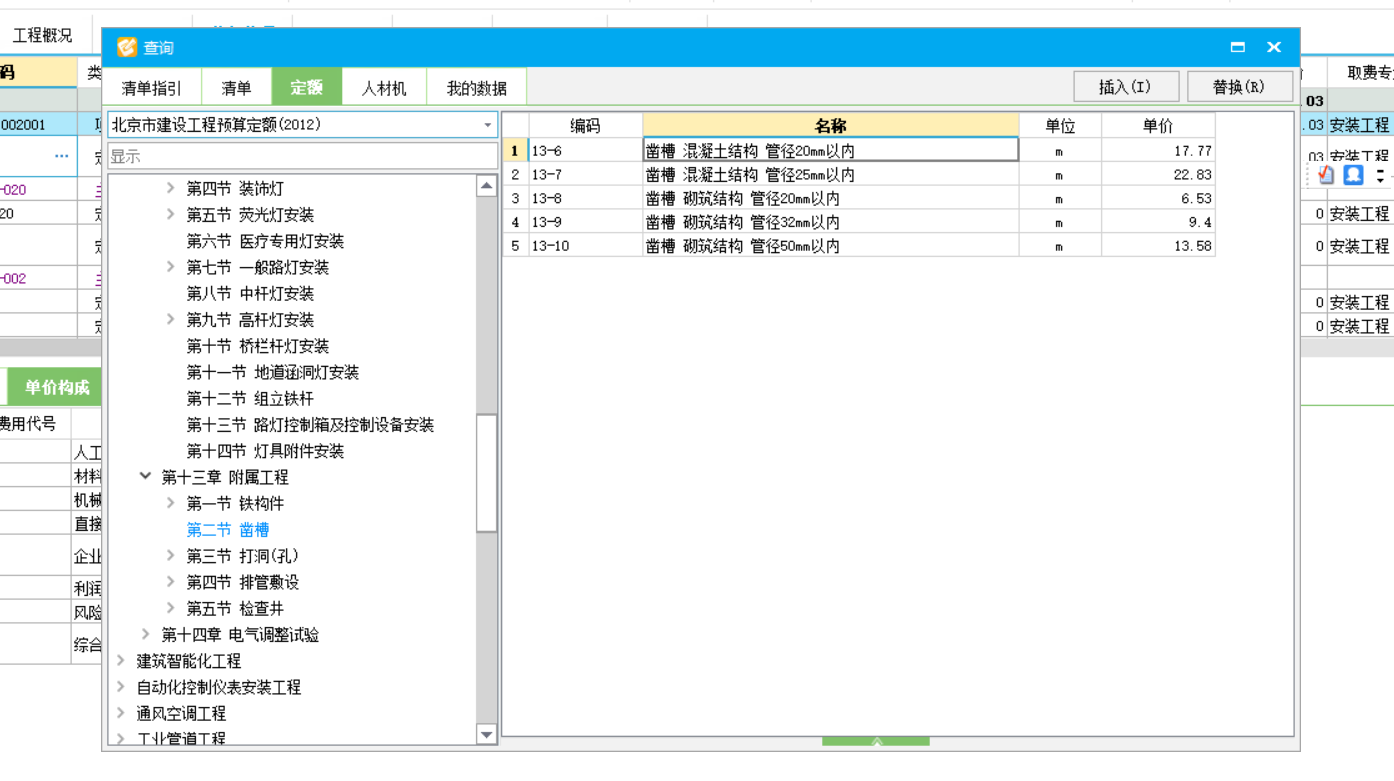Select 第十四节 灯具附件安装 tree item

[265, 451]
